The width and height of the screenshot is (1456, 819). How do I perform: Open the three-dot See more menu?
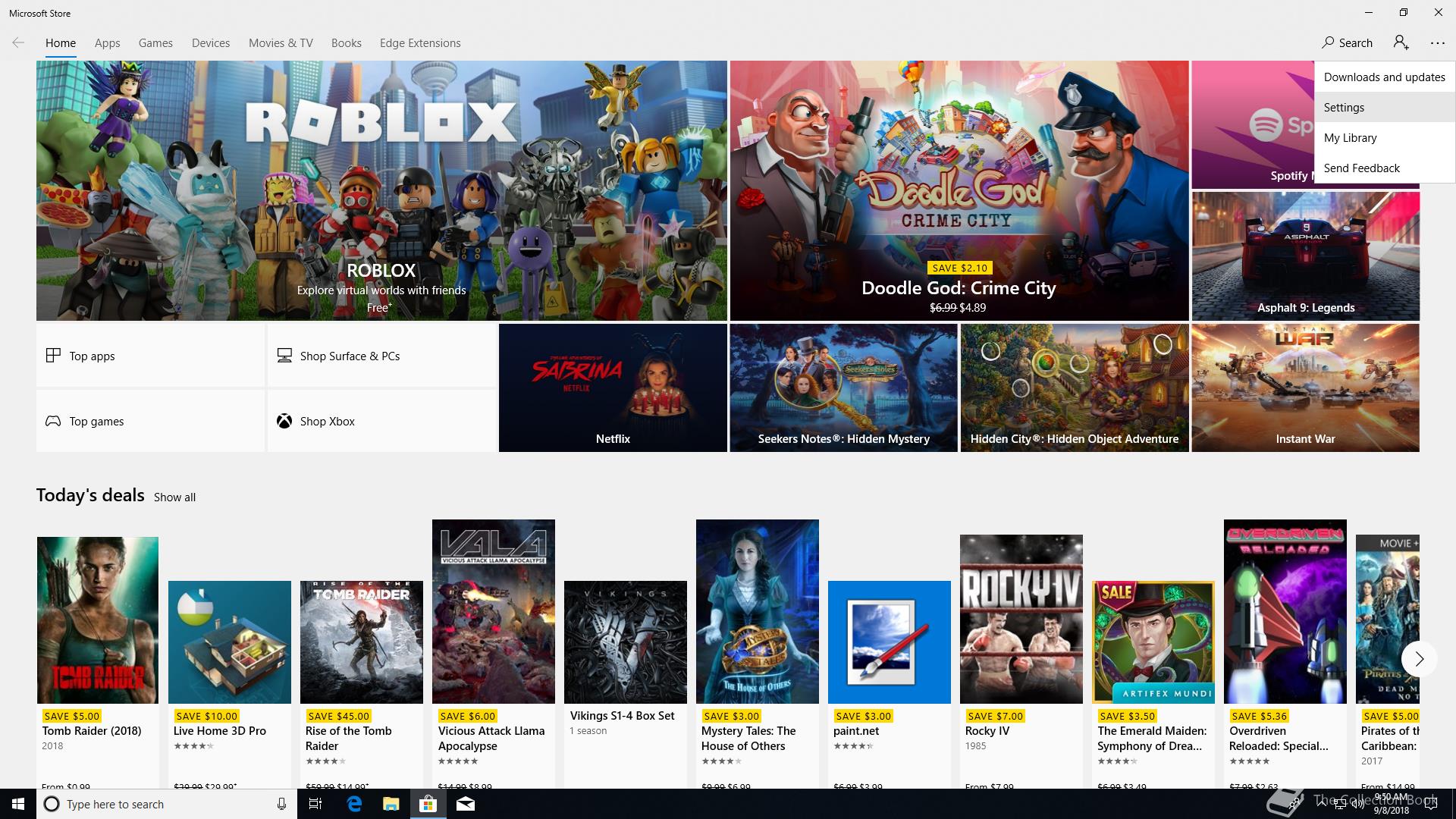click(x=1438, y=43)
